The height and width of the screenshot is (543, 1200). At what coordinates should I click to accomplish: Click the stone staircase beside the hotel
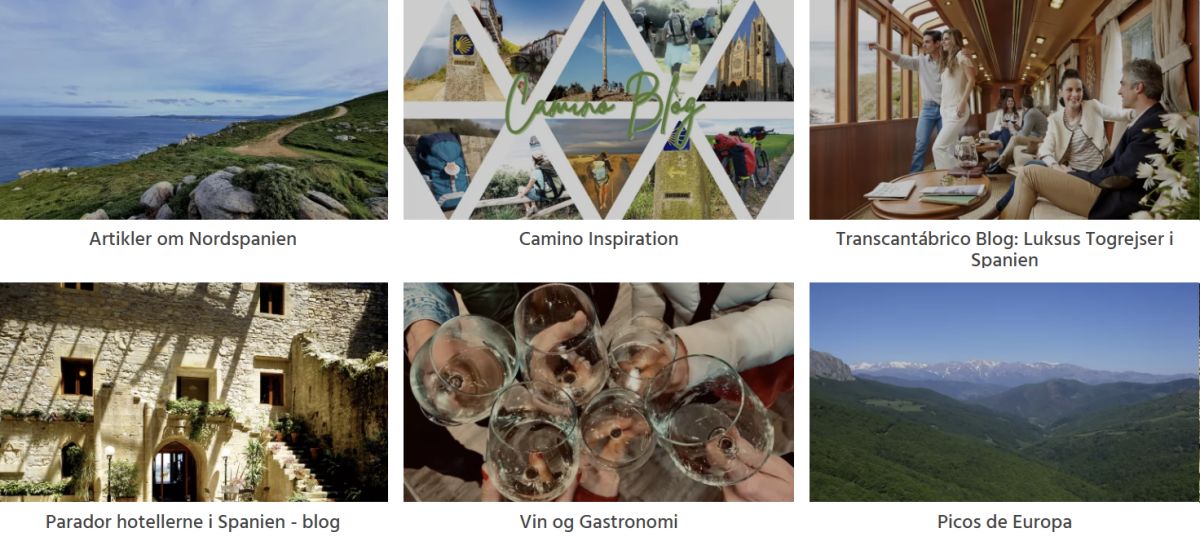300,470
